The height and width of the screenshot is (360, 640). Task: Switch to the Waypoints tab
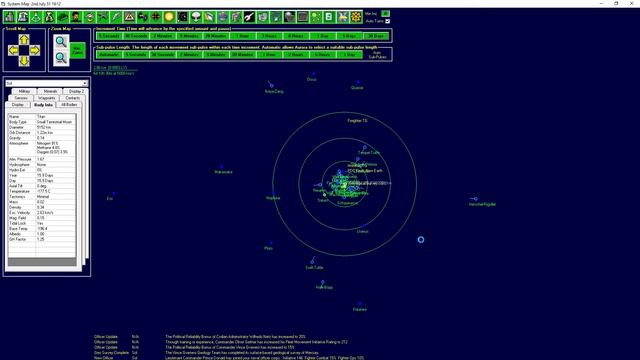(x=47, y=98)
